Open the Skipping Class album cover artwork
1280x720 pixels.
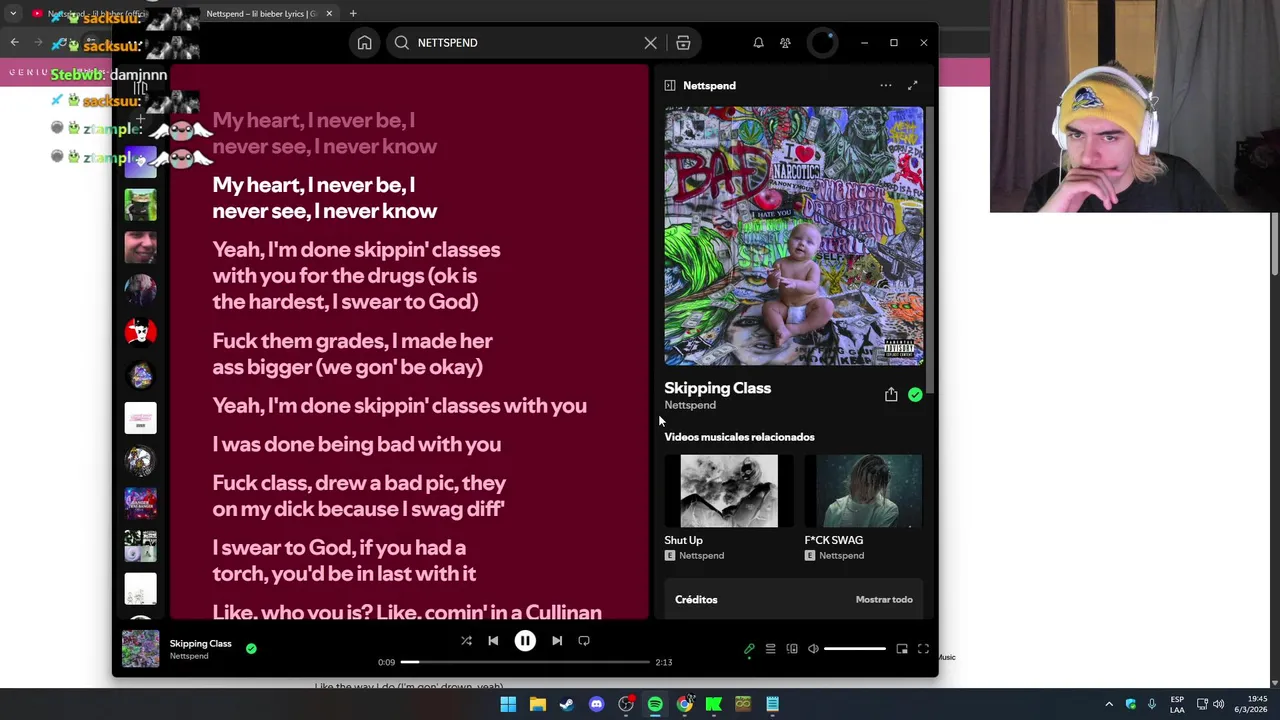click(x=794, y=236)
